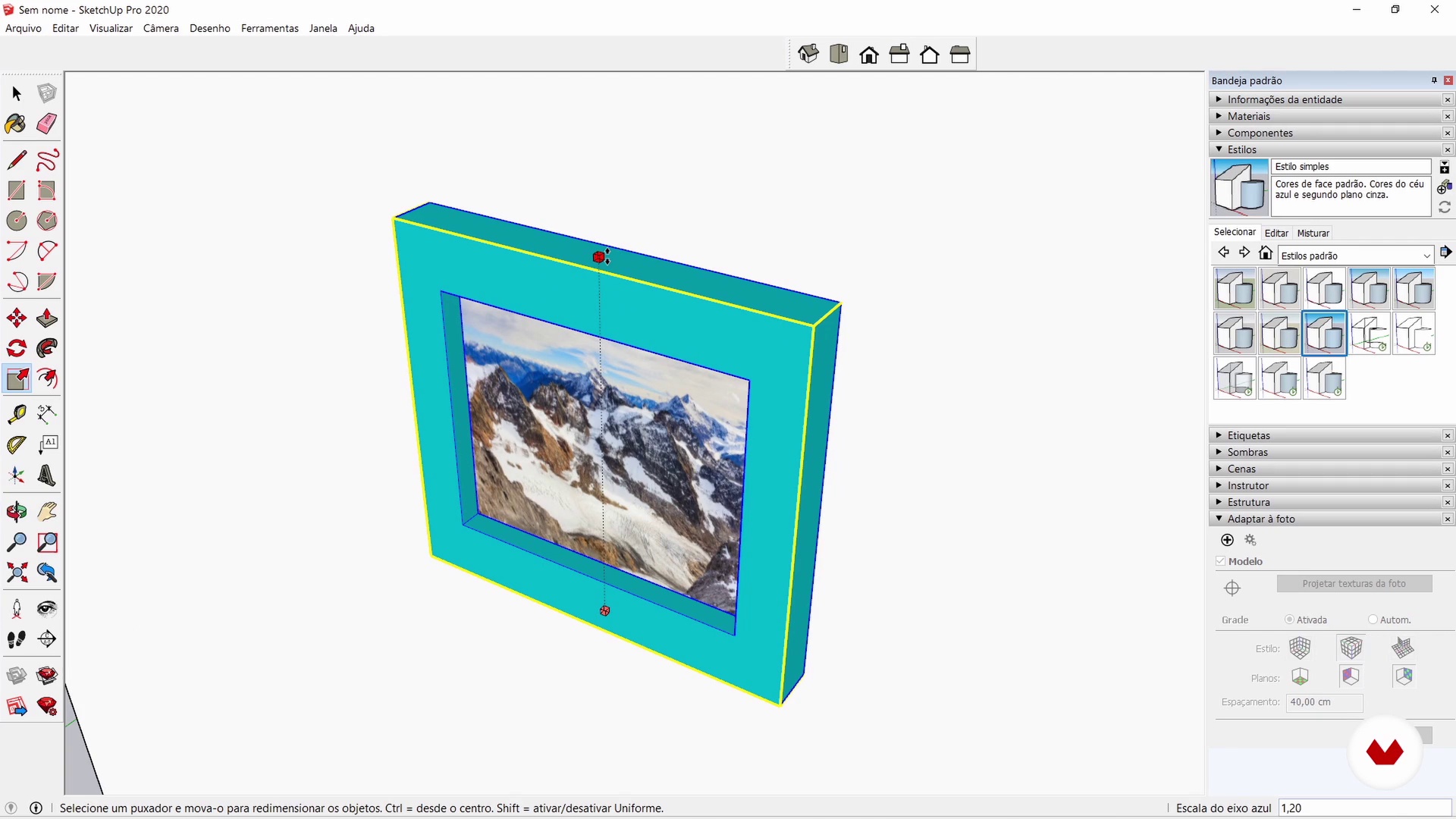Switch to the Misturar styles tab
Screen dimensions: 1456x819
tap(1313, 233)
